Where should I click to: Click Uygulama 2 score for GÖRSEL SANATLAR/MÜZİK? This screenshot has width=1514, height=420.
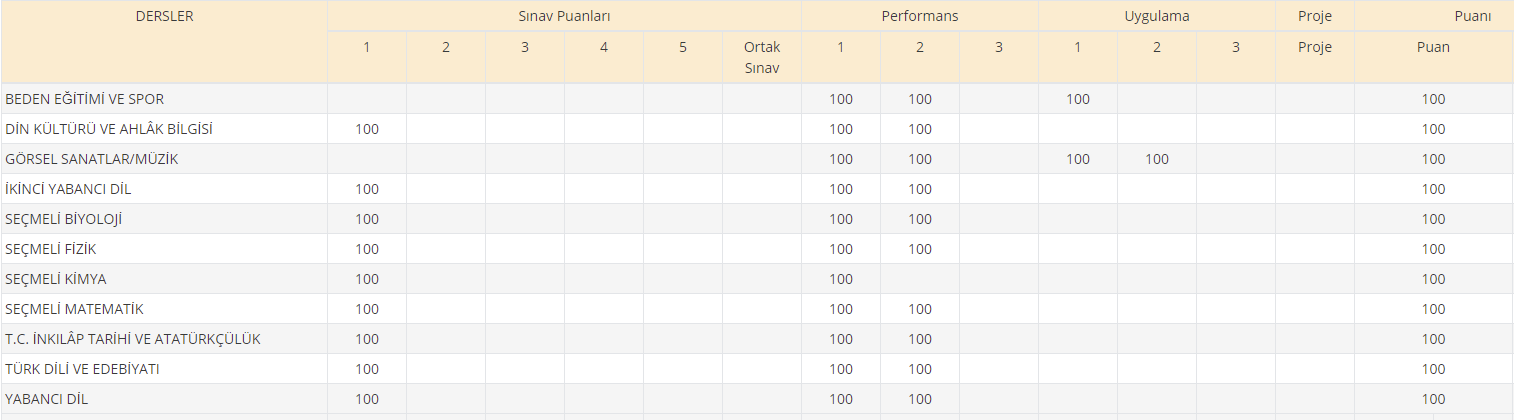point(1156,159)
